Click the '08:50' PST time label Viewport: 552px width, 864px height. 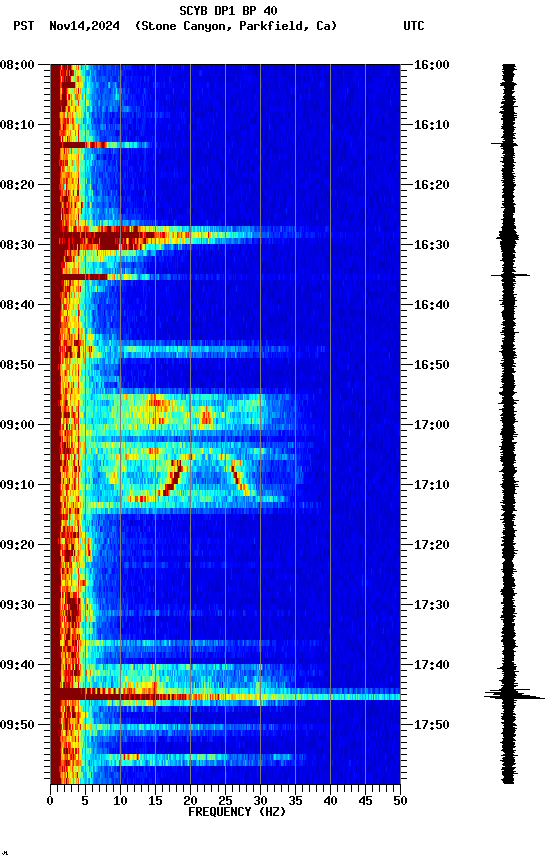coord(17,365)
